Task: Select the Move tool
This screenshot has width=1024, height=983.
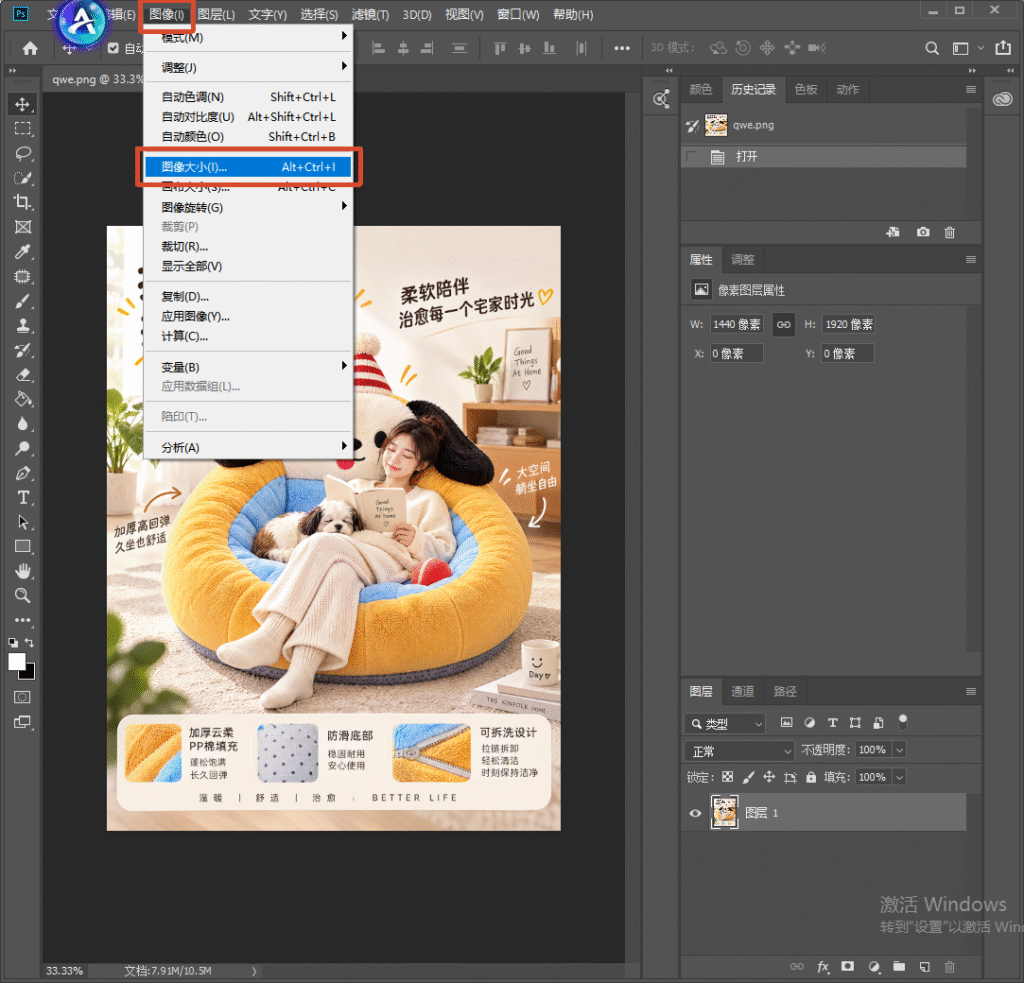Action: pyautogui.click(x=23, y=105)
